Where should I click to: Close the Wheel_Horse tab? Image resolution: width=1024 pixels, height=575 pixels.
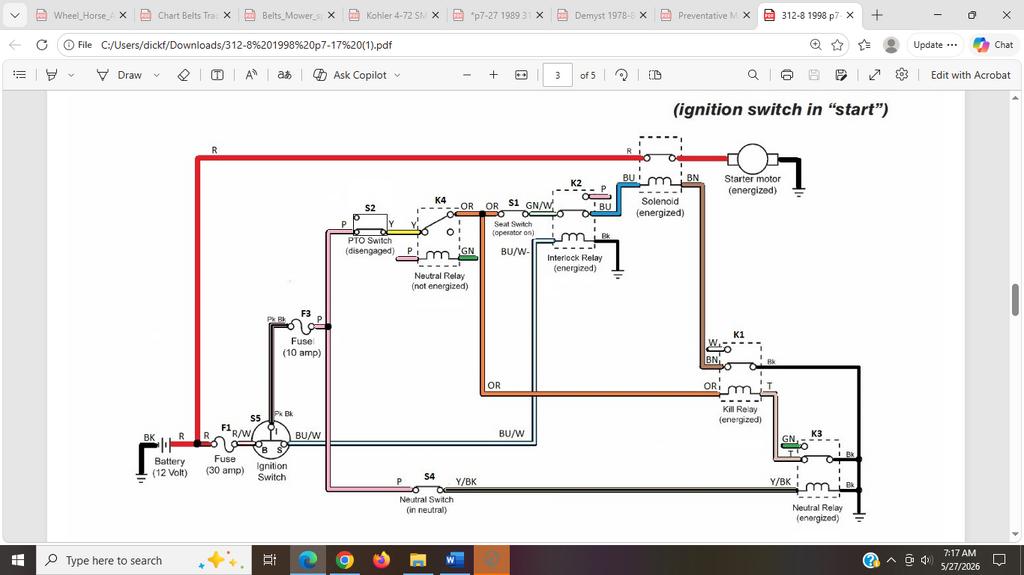click(x=123, y=15)
